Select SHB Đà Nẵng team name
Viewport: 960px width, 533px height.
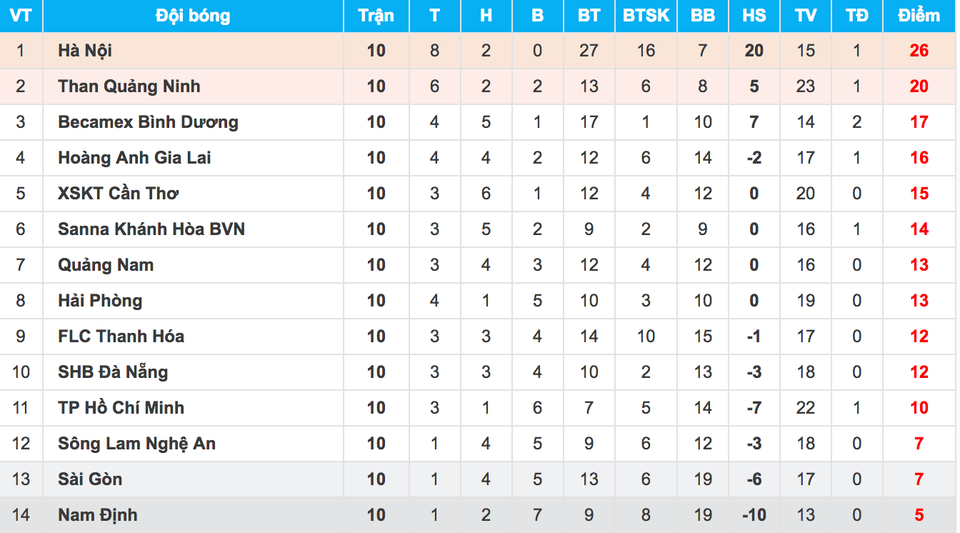tap(113, 372)
